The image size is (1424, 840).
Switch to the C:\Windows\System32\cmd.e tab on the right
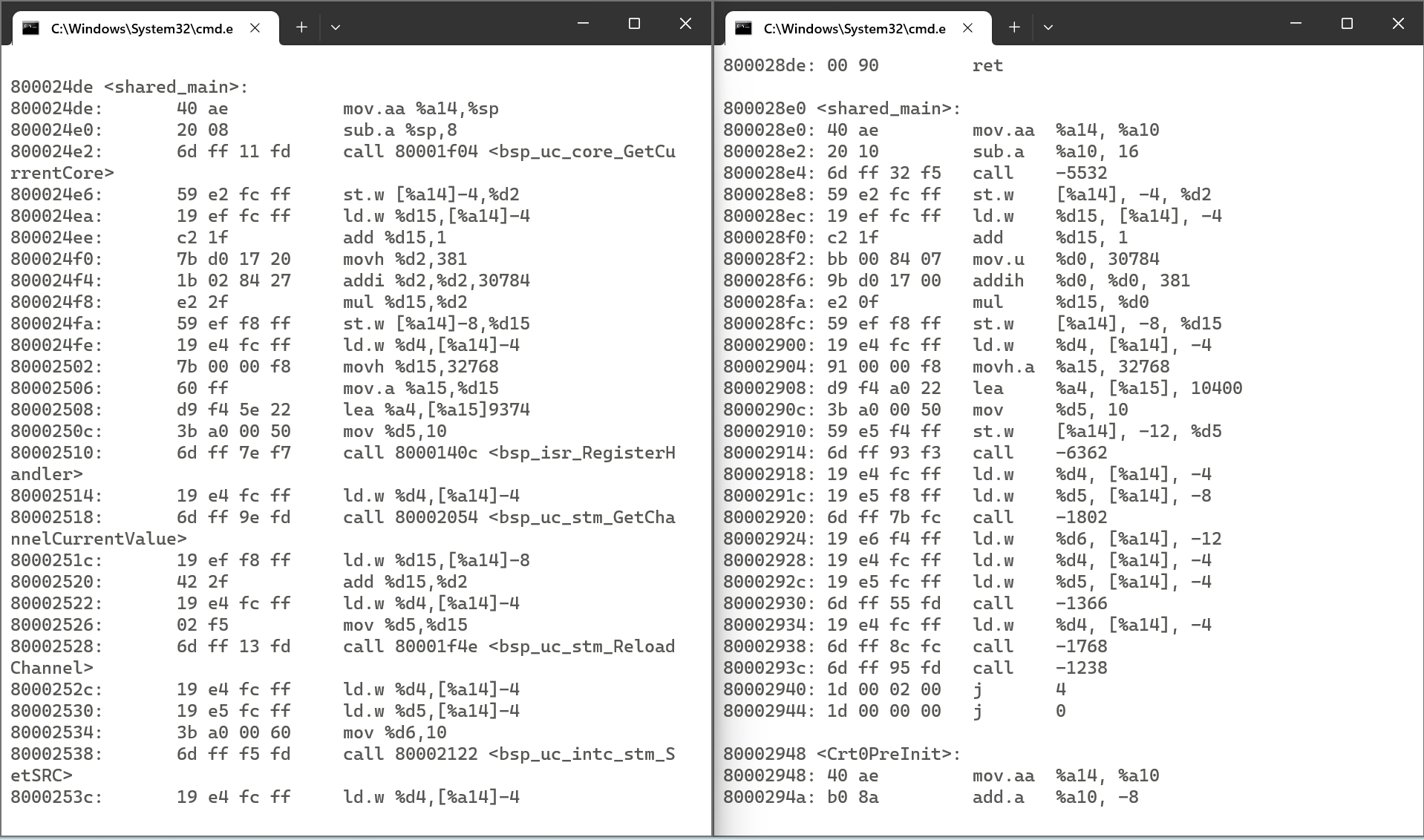pyautogui.click(x=854, y=27)
